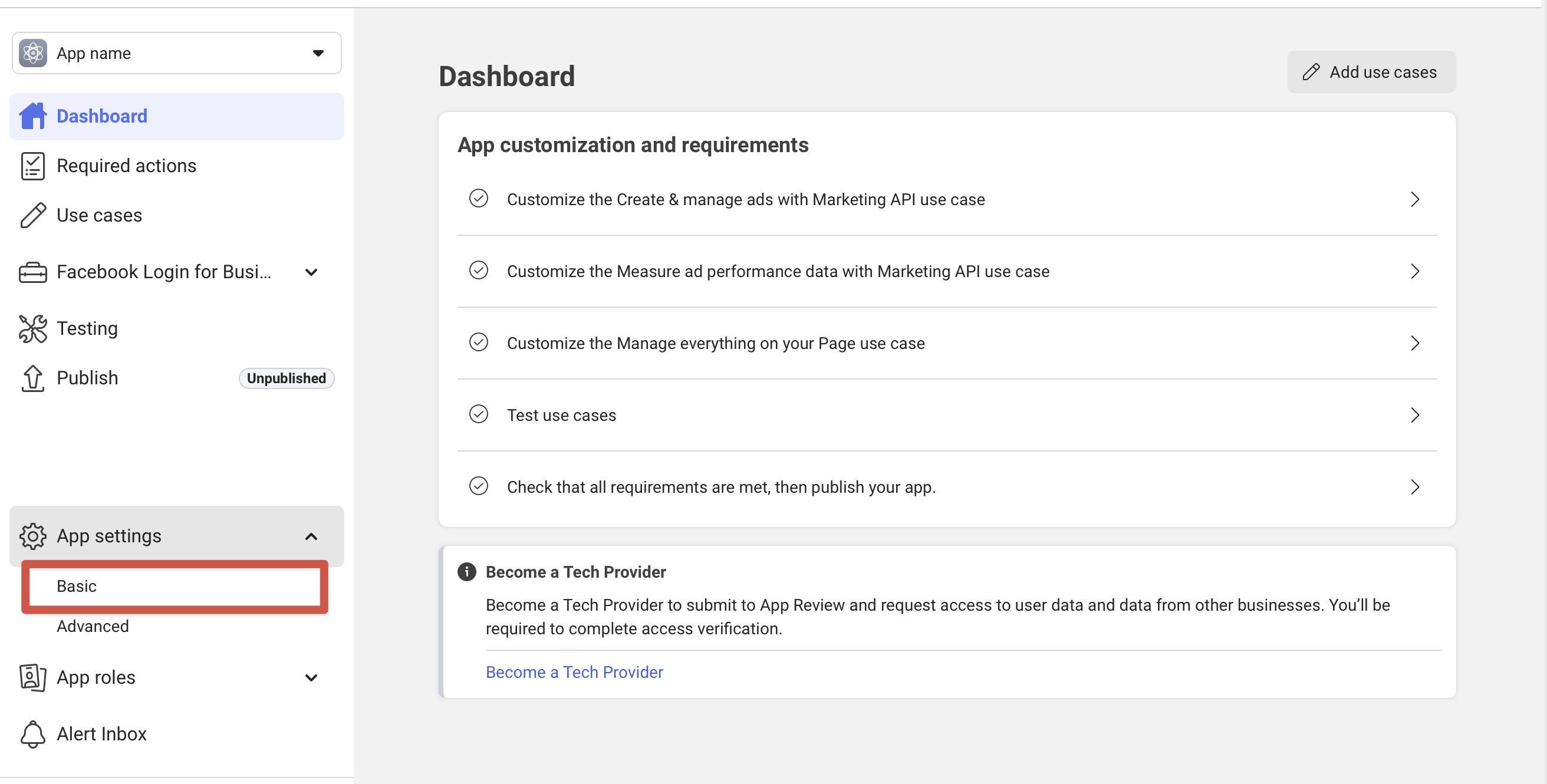Click the App settings label
1547x784 pixels.
click(x=108, y=536)
